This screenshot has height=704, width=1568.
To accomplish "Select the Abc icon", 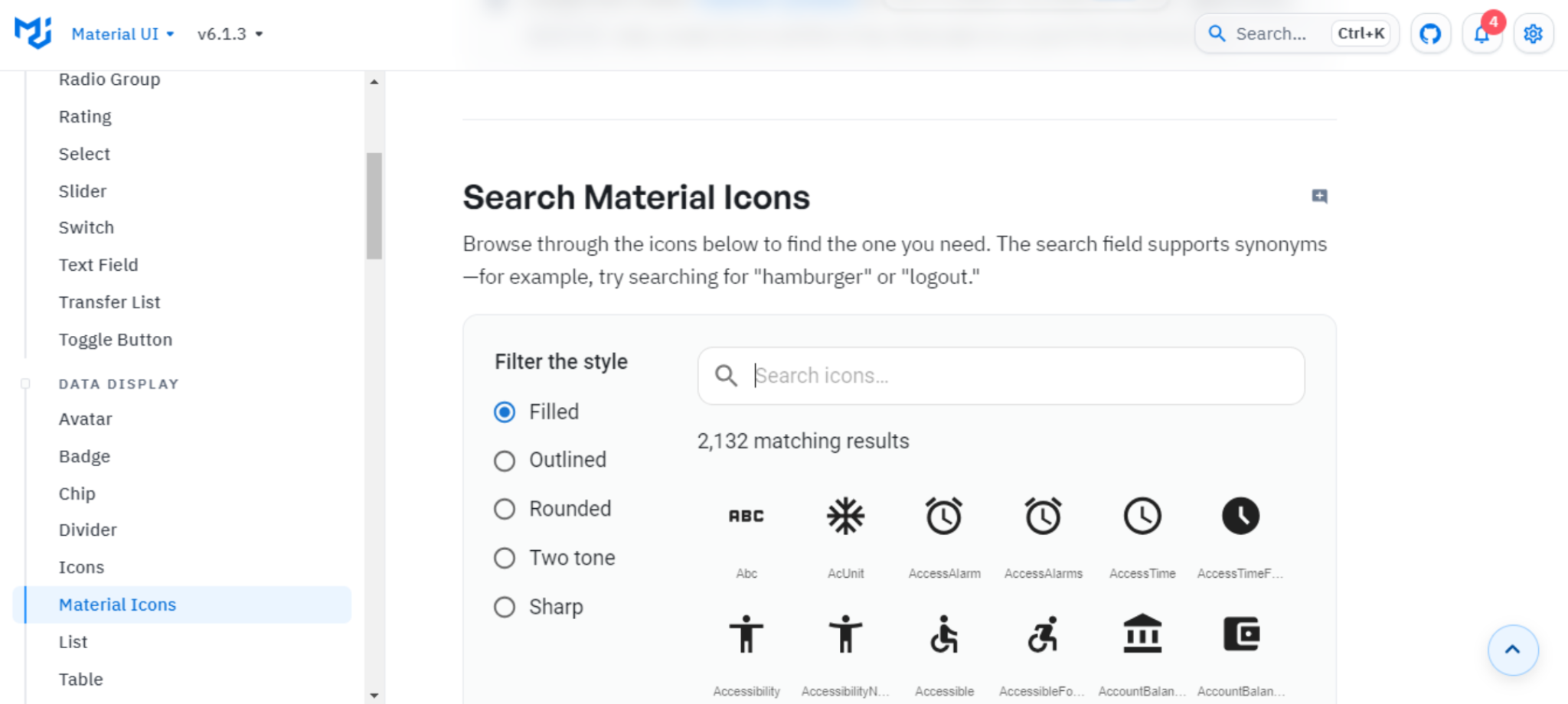I will (x=746, y=516).
